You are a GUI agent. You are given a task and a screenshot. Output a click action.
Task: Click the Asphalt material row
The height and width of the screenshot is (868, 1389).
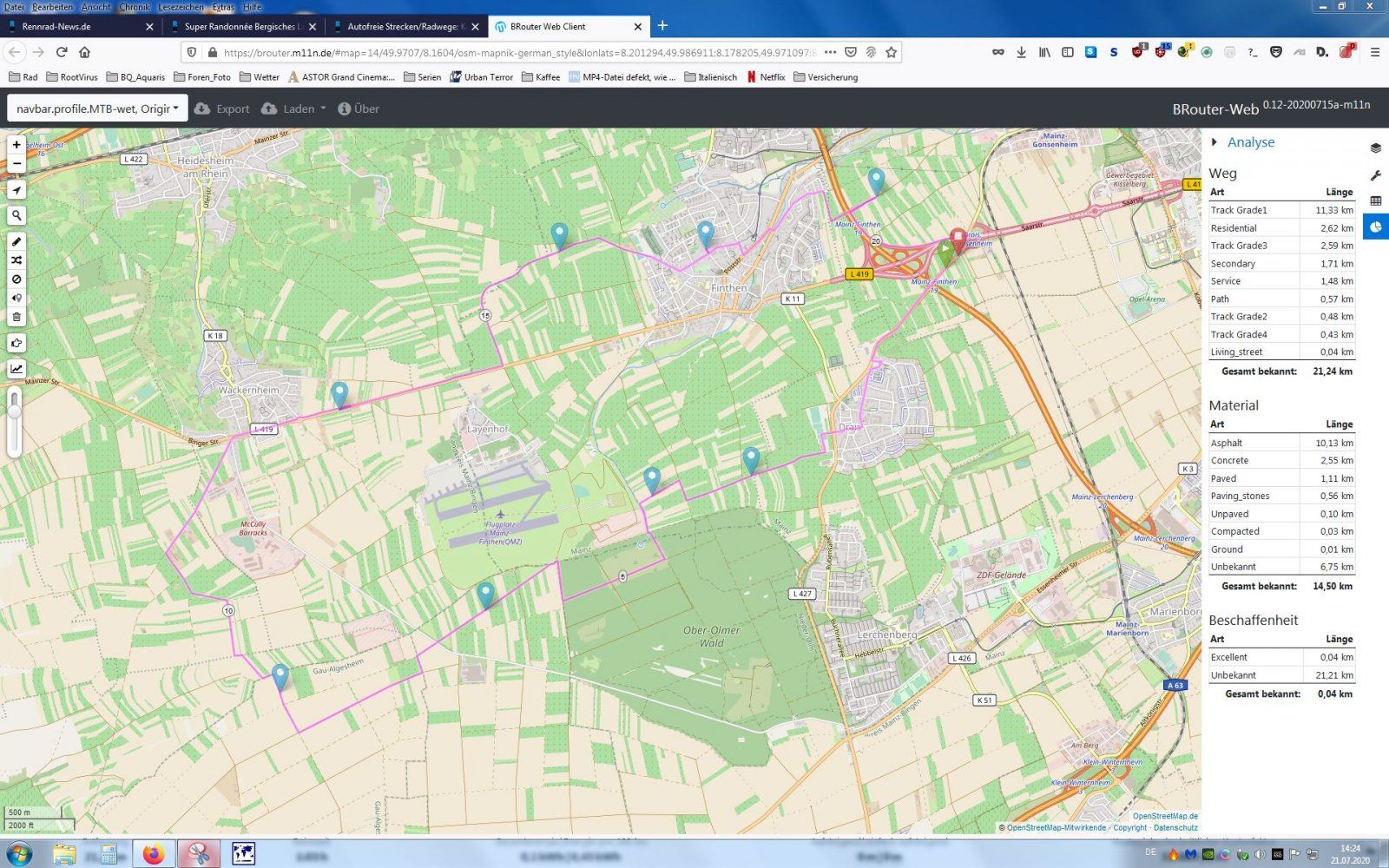tap(1282, 443)
